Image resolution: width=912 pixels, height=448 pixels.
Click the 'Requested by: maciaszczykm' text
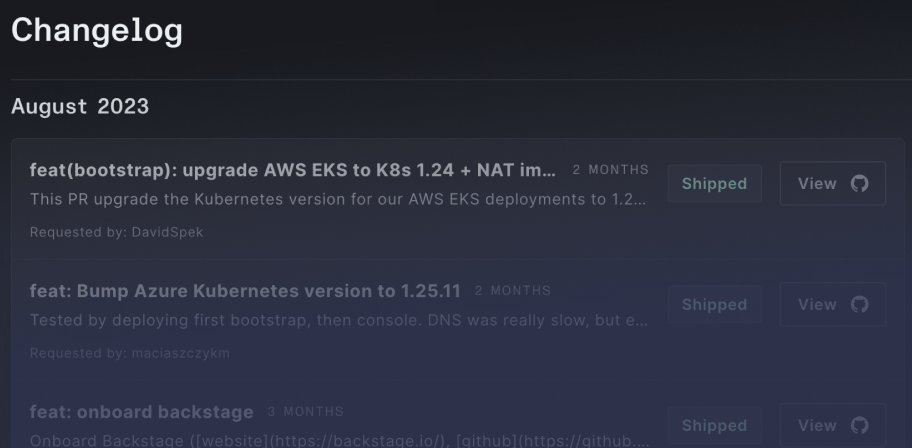pos(130,353)
